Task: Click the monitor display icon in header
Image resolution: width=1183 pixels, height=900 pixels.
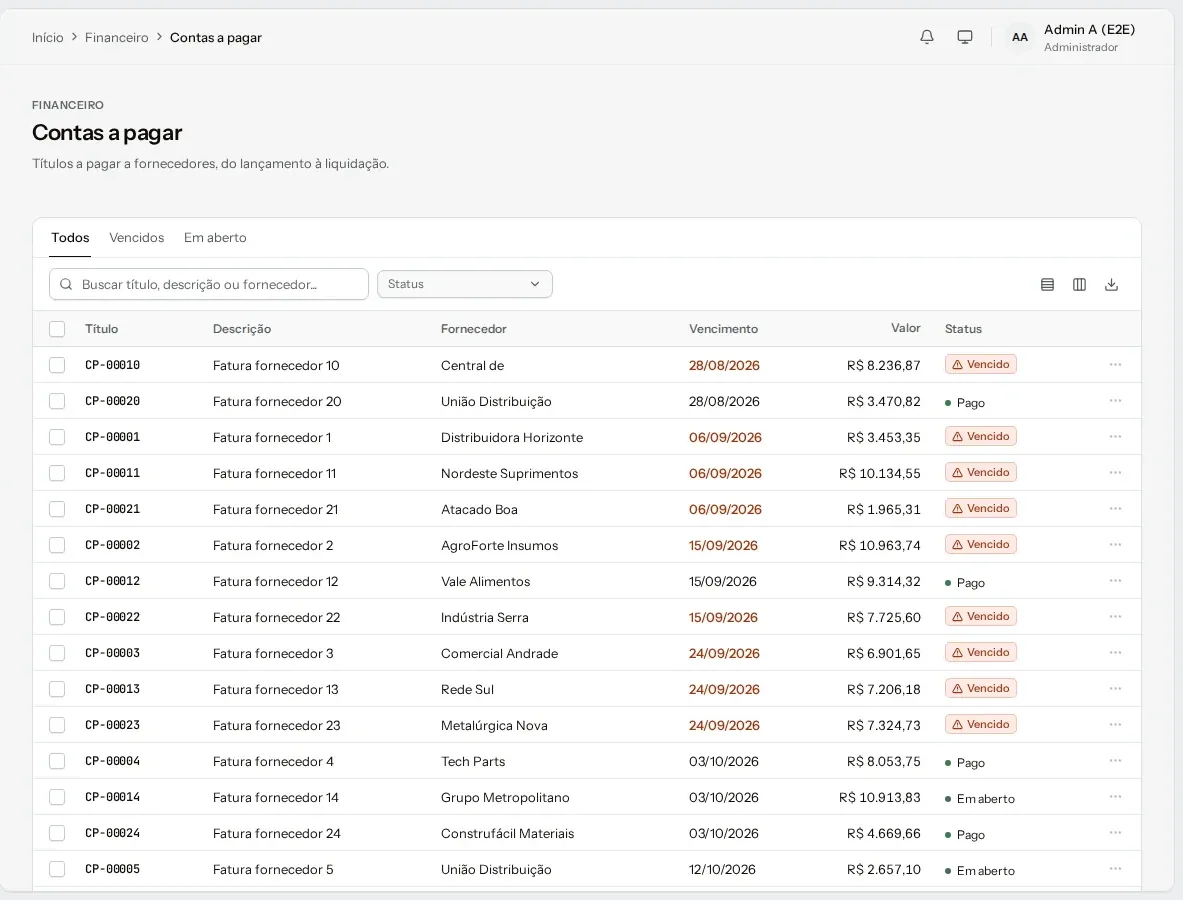Action: tap(964, 37)
